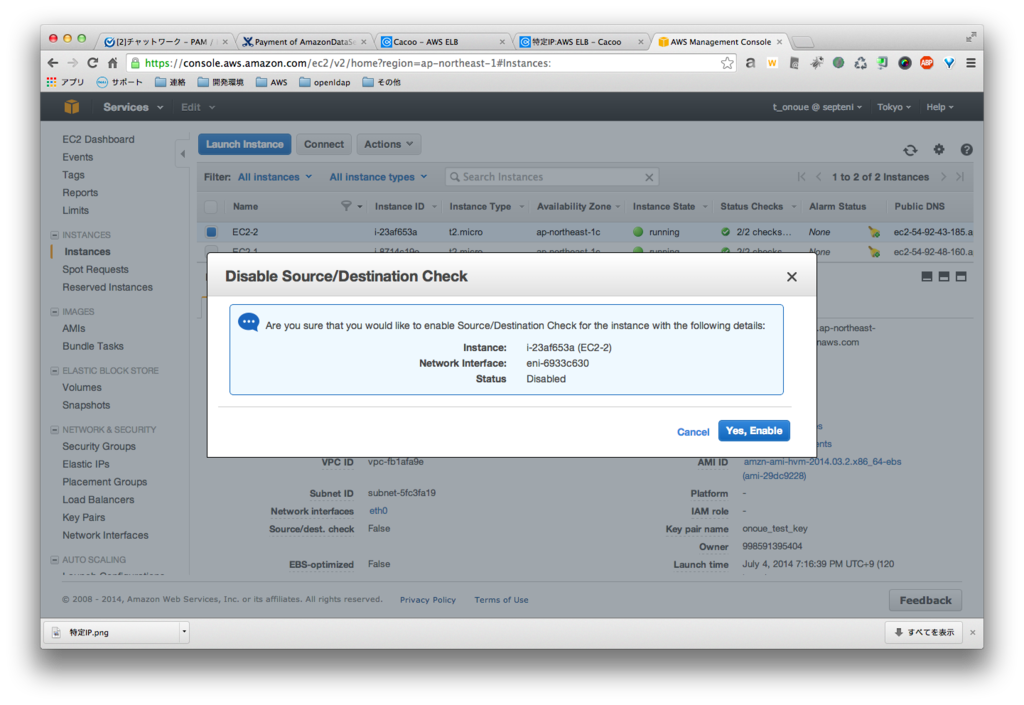Open the Actions dropdown menu

(389, 144)
